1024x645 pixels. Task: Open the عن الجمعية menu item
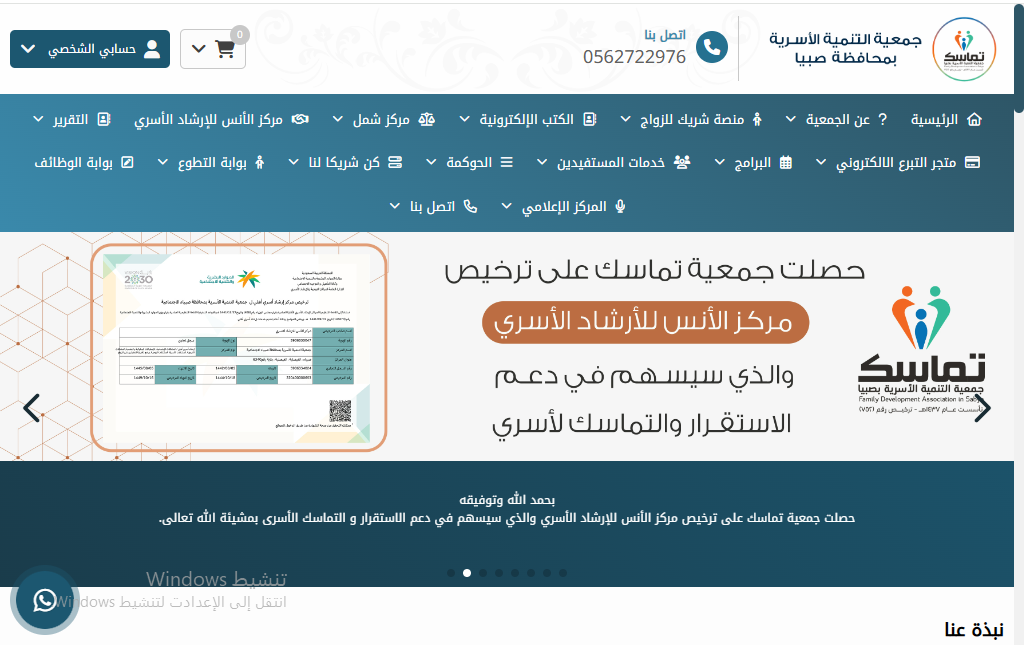point(838,119)
